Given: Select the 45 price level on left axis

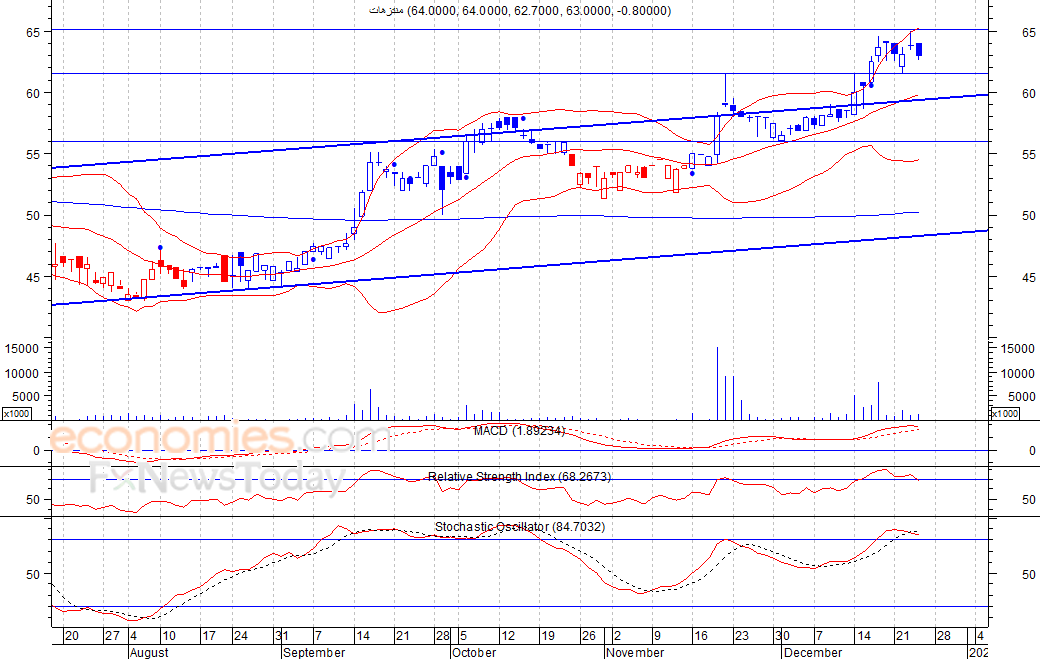Looking at the screenshot, I should click(x=33, y=277).
